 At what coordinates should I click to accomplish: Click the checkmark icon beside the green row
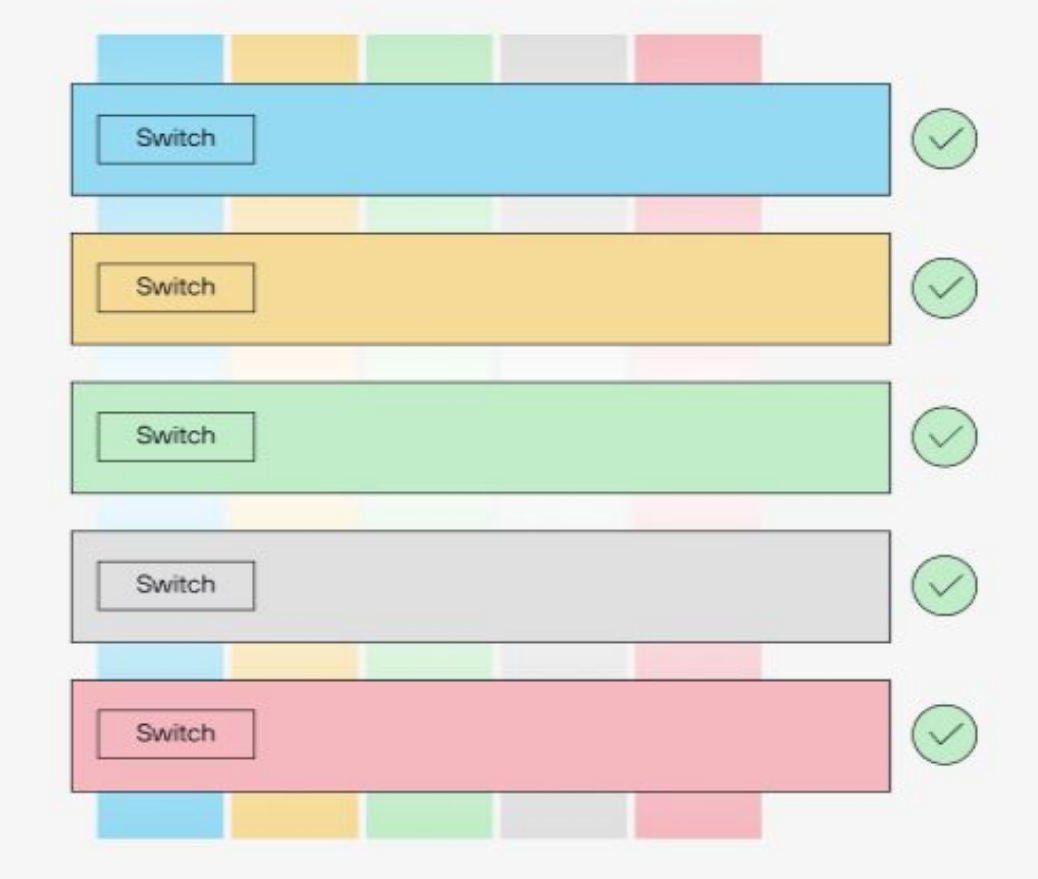tap(943, 437)
